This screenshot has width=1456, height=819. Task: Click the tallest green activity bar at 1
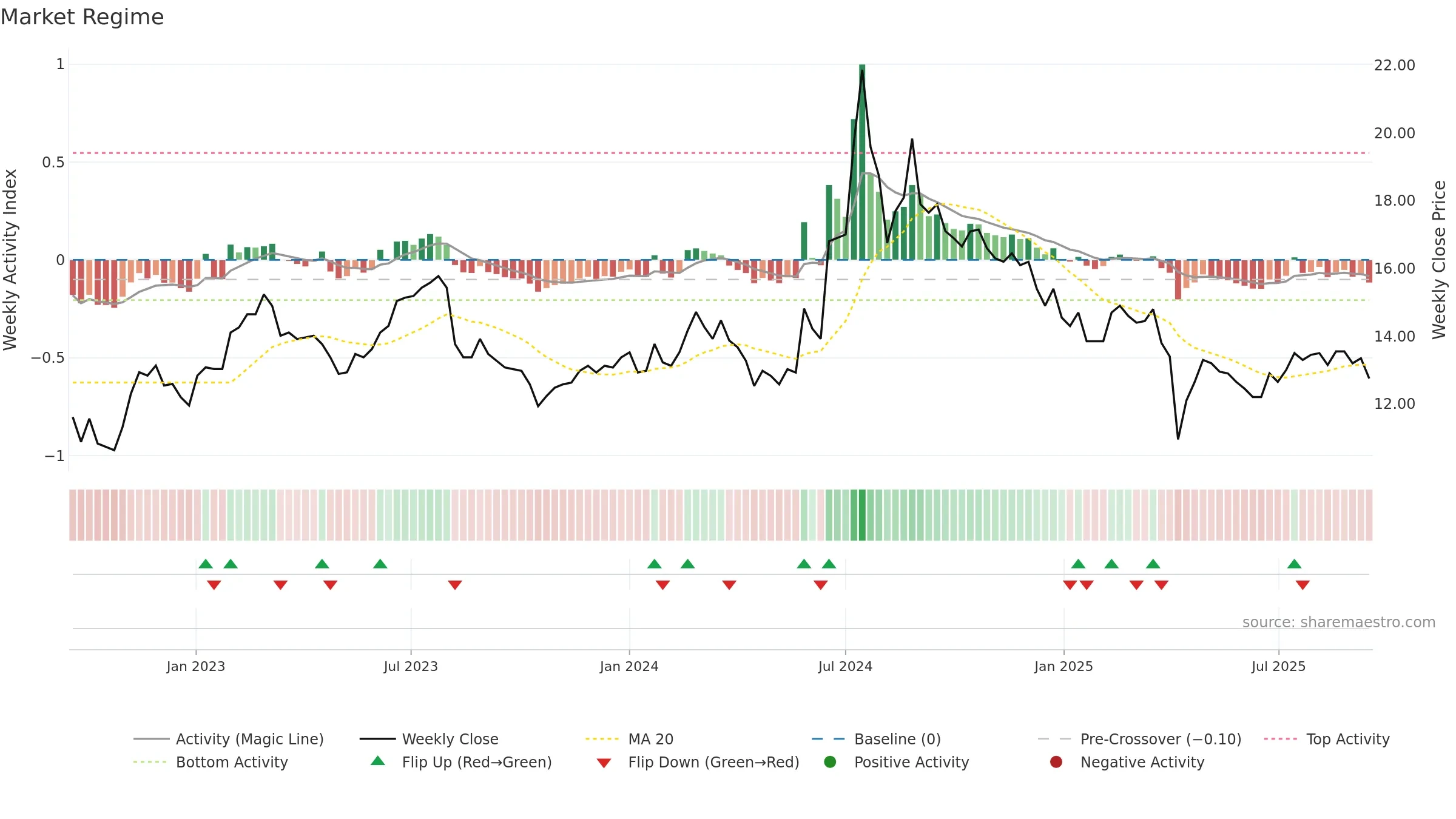pos(862,162)
